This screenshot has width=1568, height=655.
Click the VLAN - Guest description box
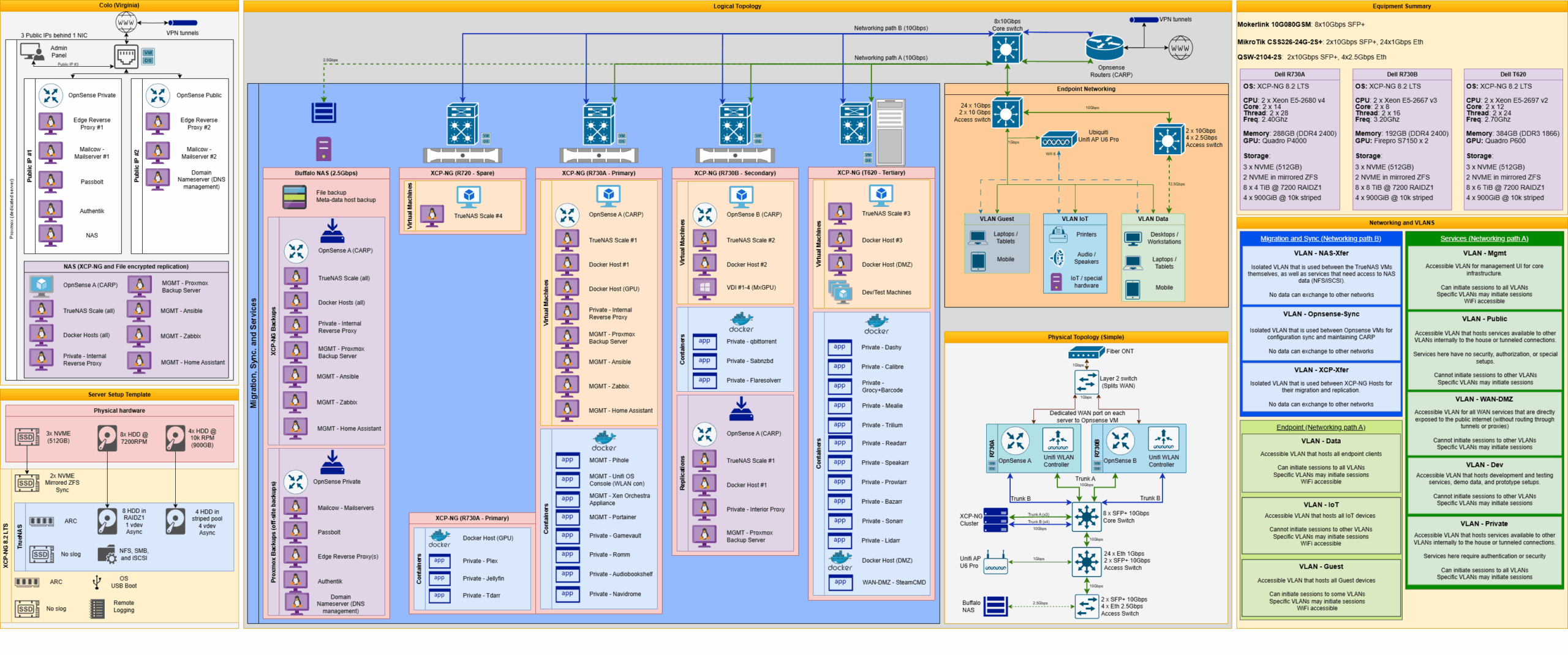(1321, 587)
